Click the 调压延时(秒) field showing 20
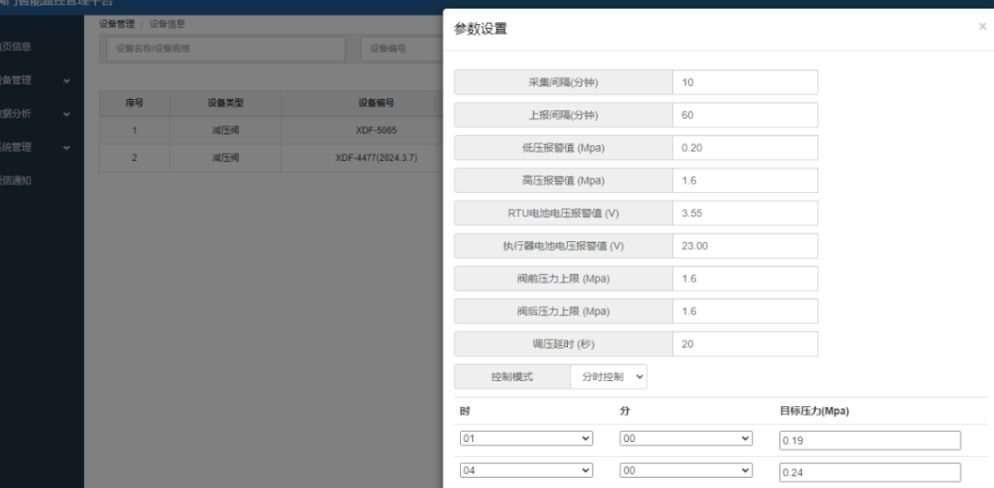 744,345
